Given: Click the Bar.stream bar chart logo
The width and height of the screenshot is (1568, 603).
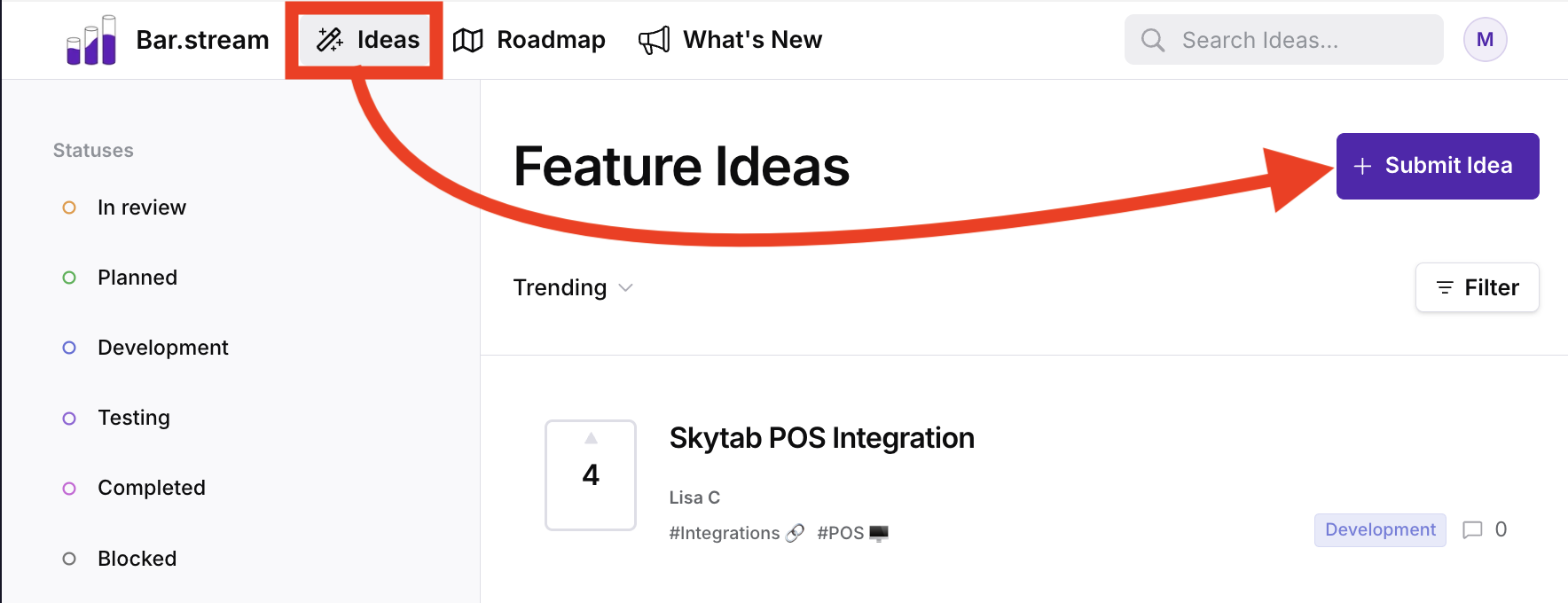Looking at the screenshot, I should pos(91,41).
